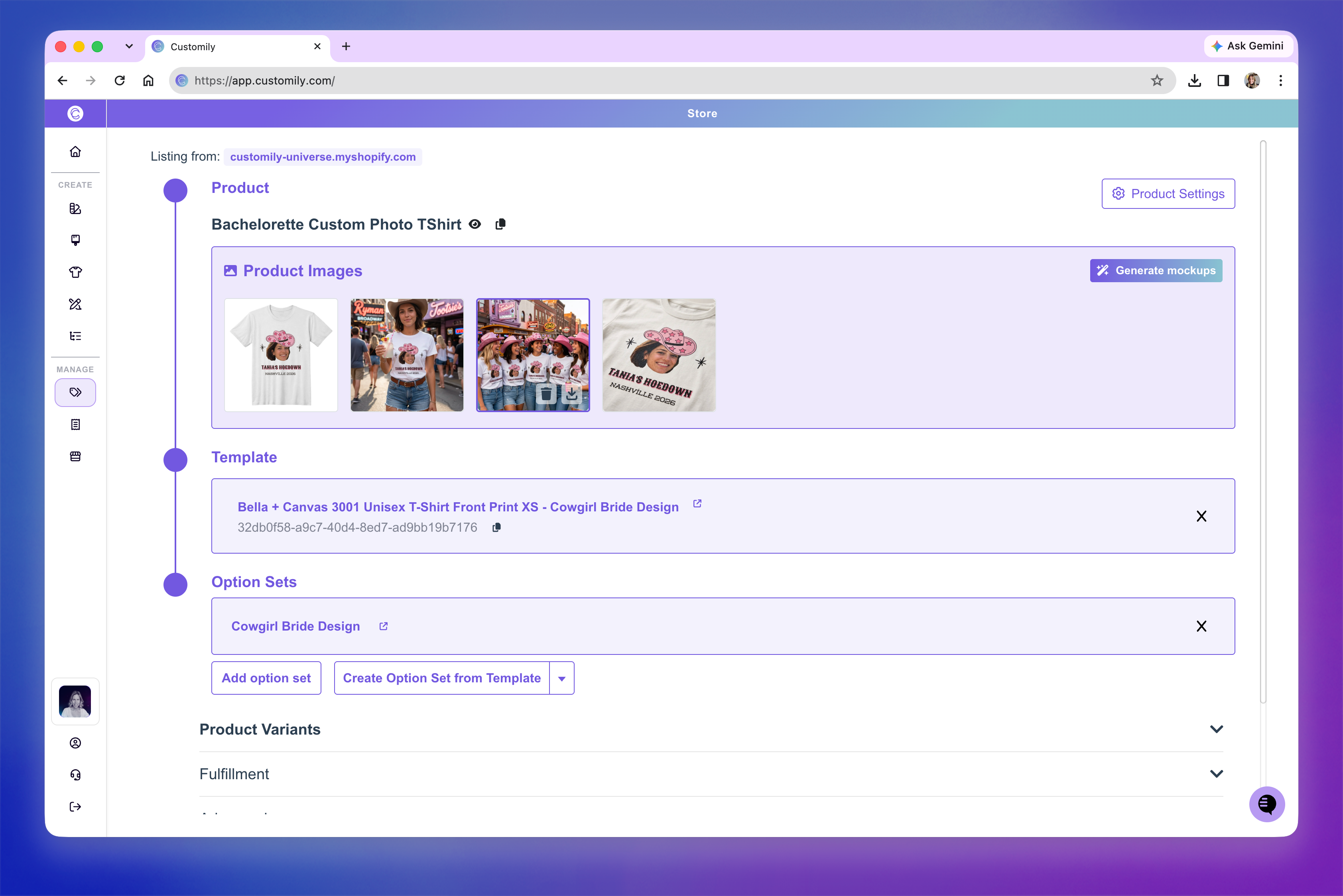
Task: Open browser downloads icon
Action: point(1194,81)
